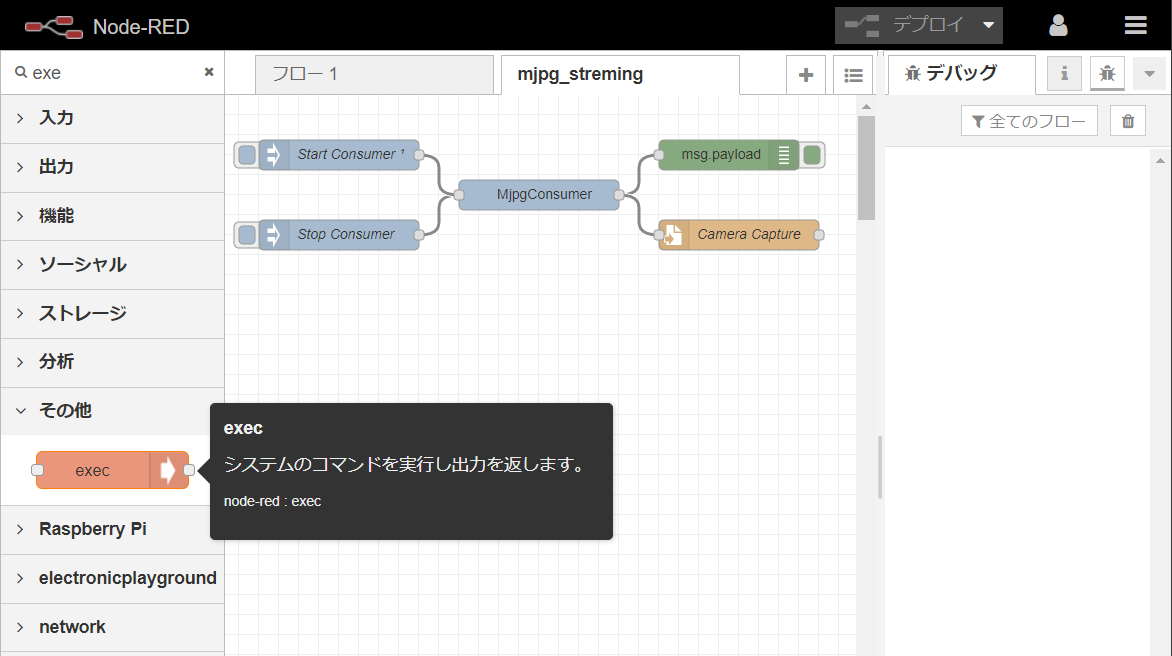Select the Stop Consumer node

click(x=339, y=235)
